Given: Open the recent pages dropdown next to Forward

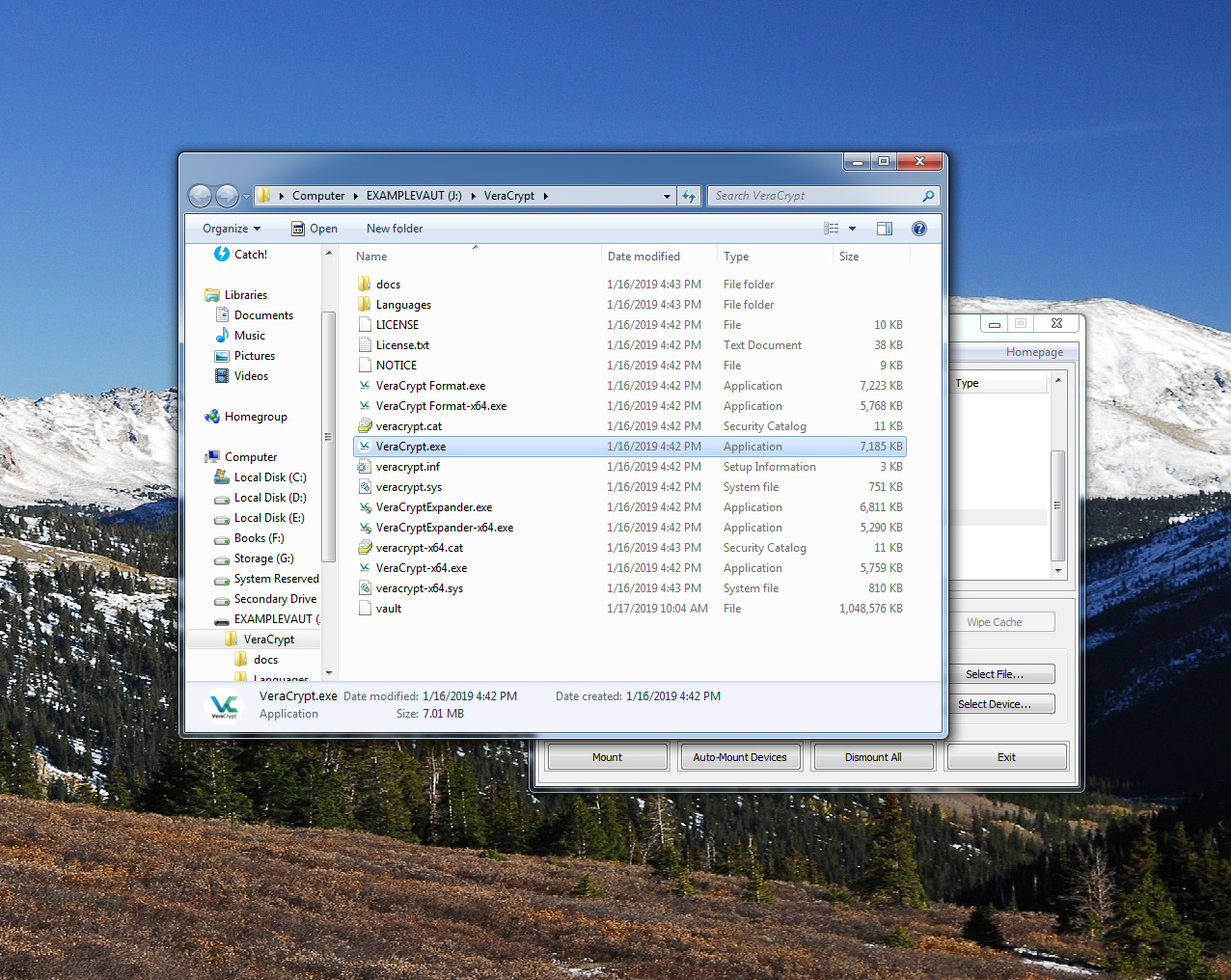Looking at the screenshot, I should [246, 196].
